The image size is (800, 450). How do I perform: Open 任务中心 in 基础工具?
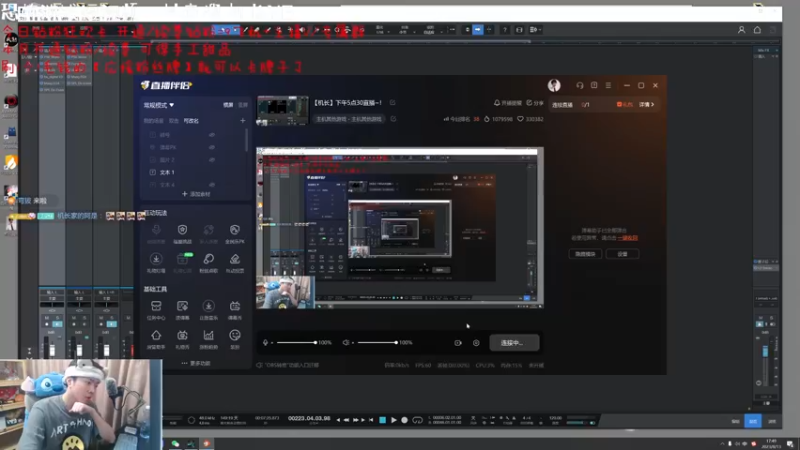point(156,306)
